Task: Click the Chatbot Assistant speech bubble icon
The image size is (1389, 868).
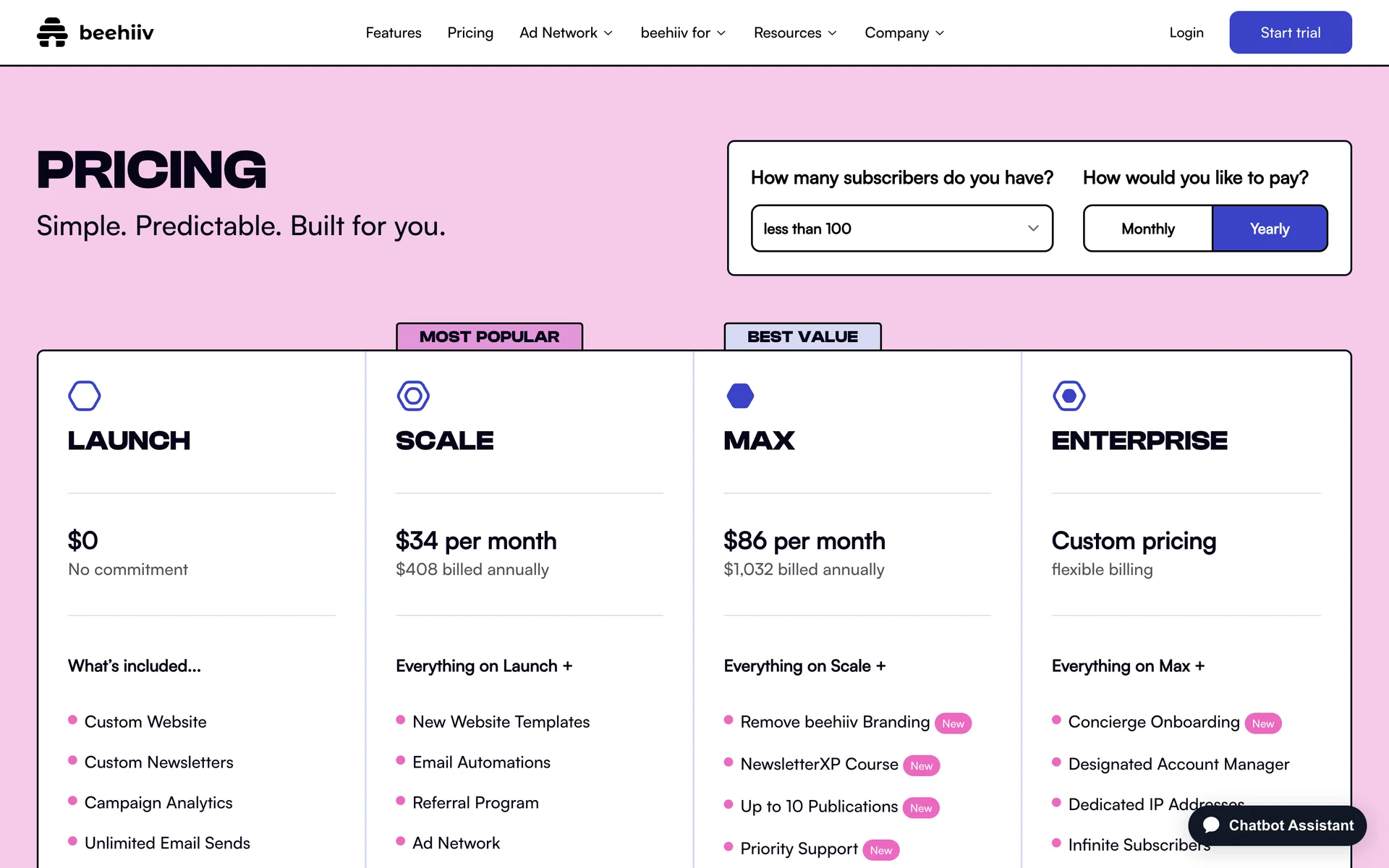Action: pos(1211,825)
